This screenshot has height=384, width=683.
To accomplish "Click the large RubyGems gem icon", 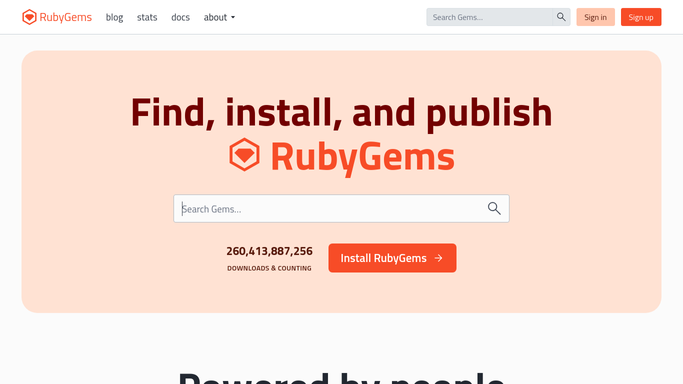I will point(244,155).
